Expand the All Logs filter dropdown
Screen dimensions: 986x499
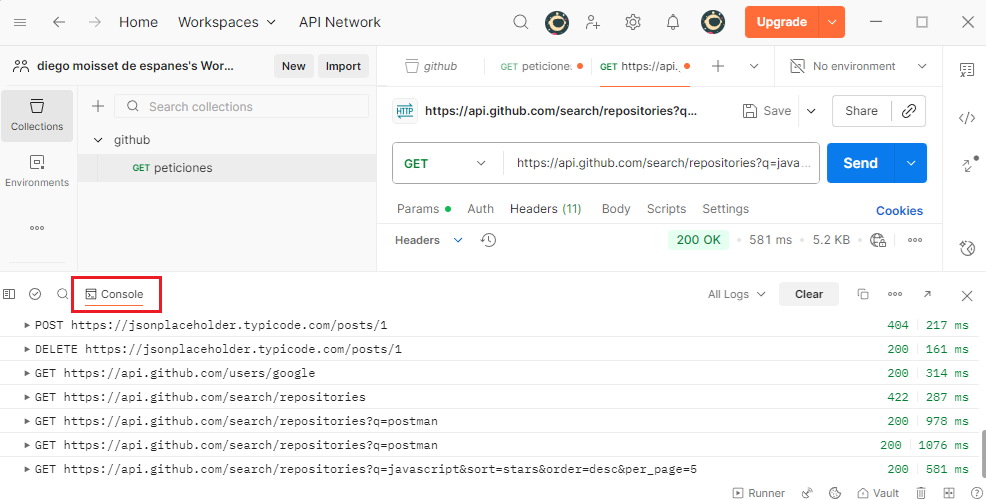736,294
